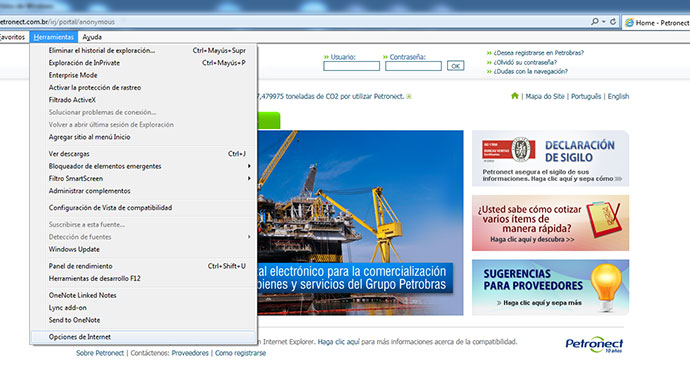This screenshot has width=690, height=374.
Task: Open the Herramientas menu
Action: (x=54, y=37)
